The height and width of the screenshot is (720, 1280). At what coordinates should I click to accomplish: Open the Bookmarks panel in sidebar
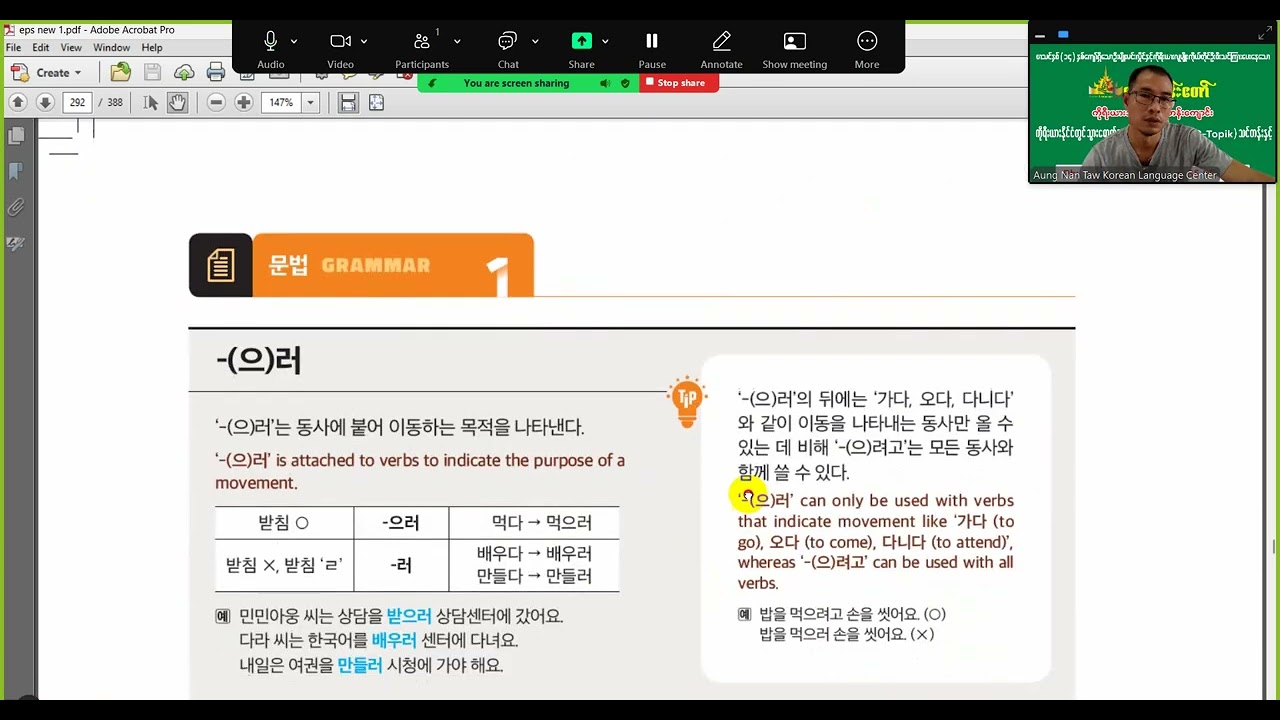[16, 171]
